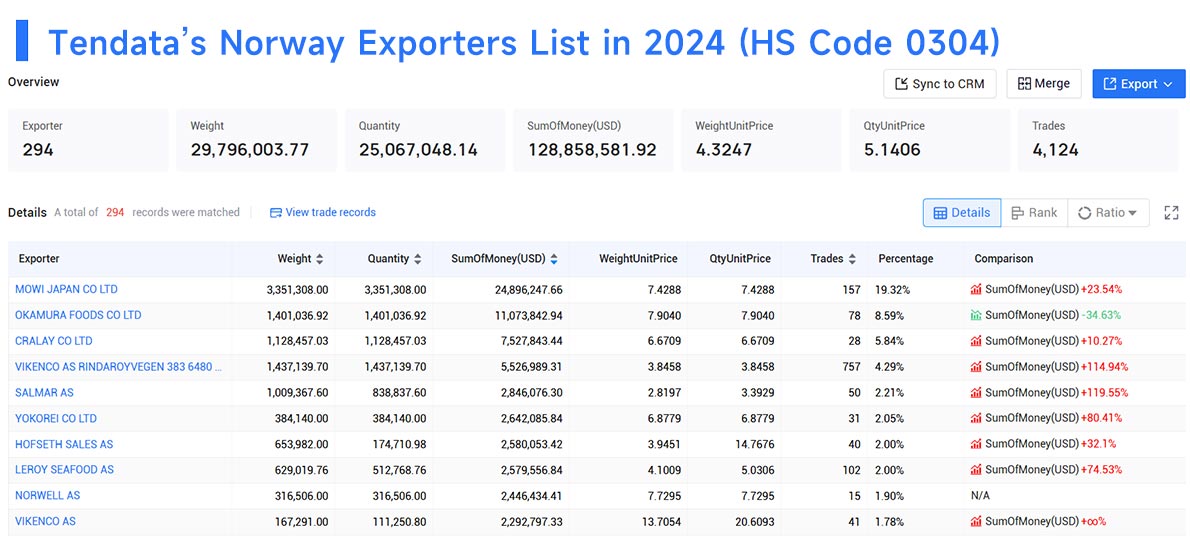The image size is (1190, 538).
Task: Switch to the Details view tab
Action: pyautogui.click(x=962, y=213)
